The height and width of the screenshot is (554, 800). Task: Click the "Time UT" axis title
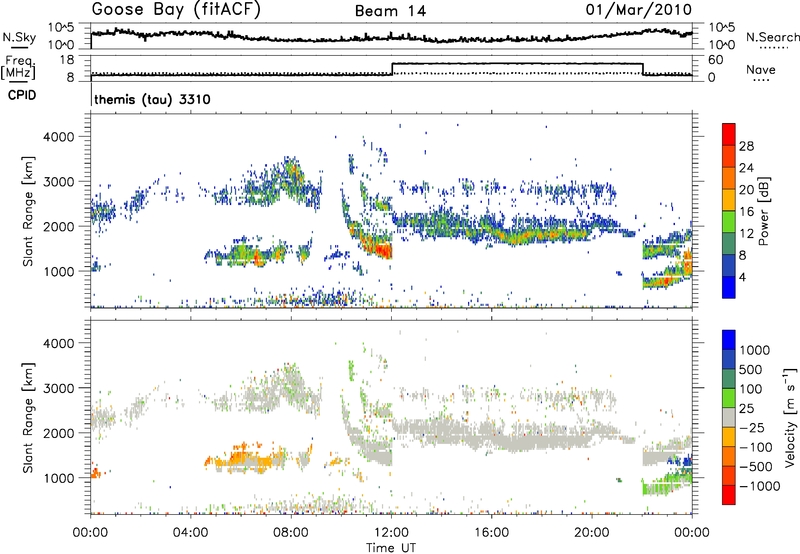(x=391, y=548)
